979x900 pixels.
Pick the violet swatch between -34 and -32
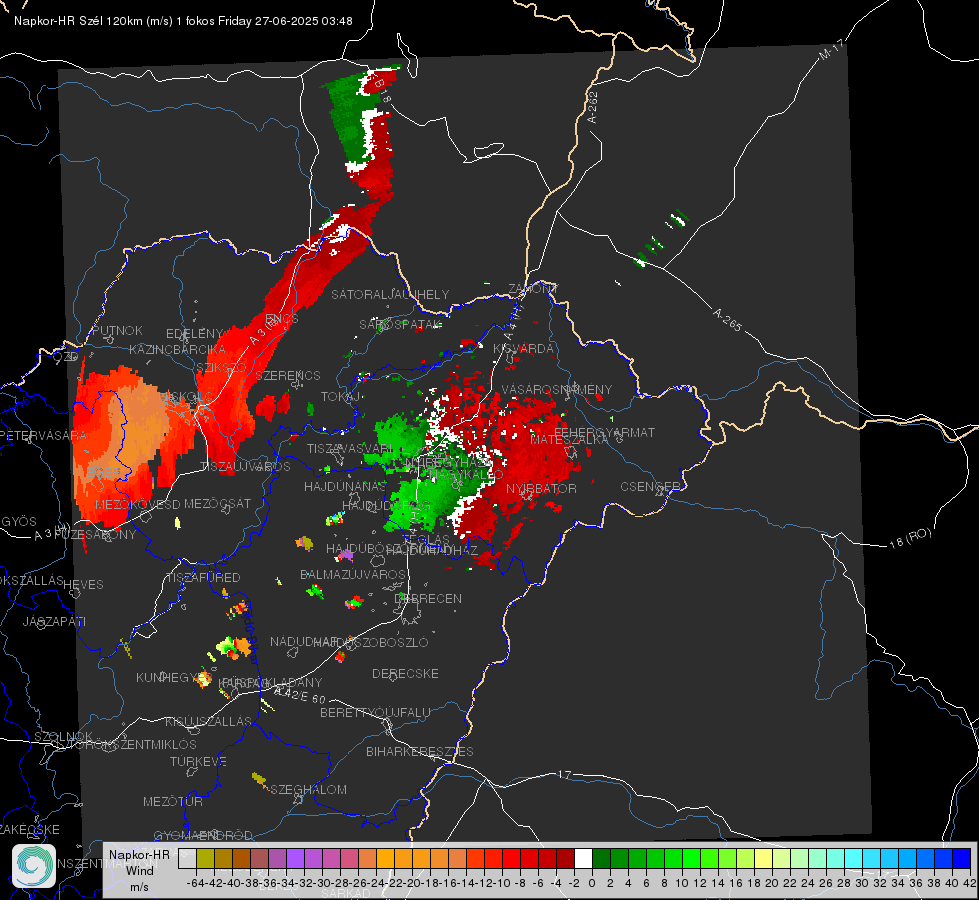tap(295, 858)
